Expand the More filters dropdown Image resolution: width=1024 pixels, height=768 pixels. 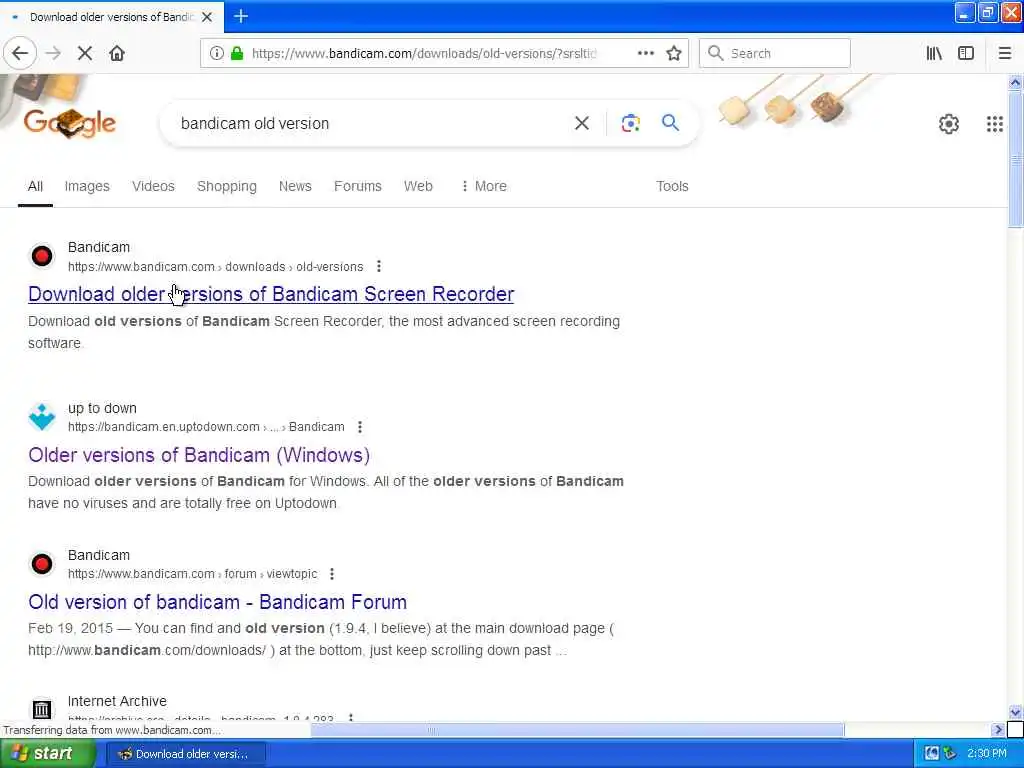(x=484, y=187)
